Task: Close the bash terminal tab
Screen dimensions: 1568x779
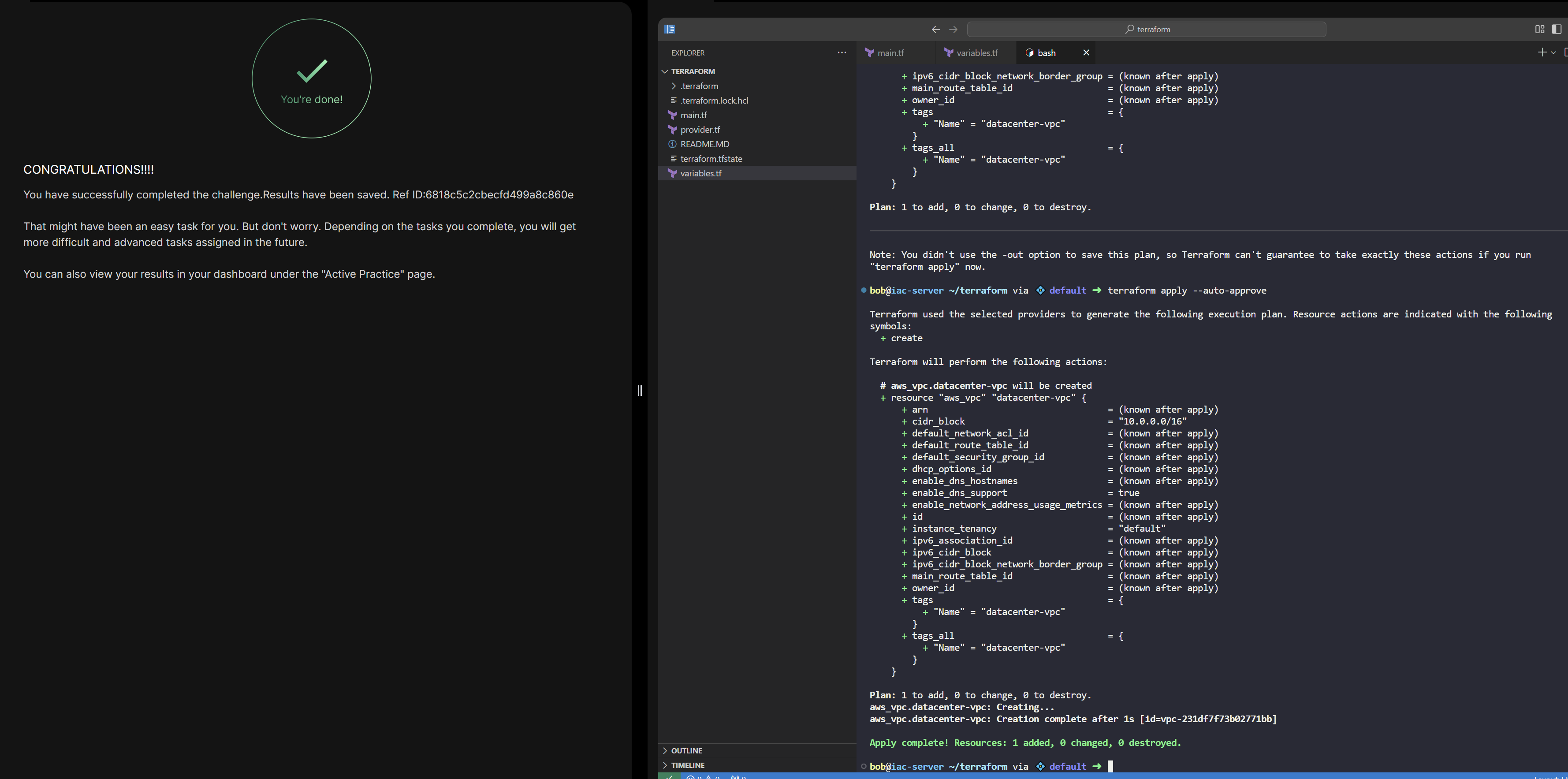Action: click(x=1086, y=53)
